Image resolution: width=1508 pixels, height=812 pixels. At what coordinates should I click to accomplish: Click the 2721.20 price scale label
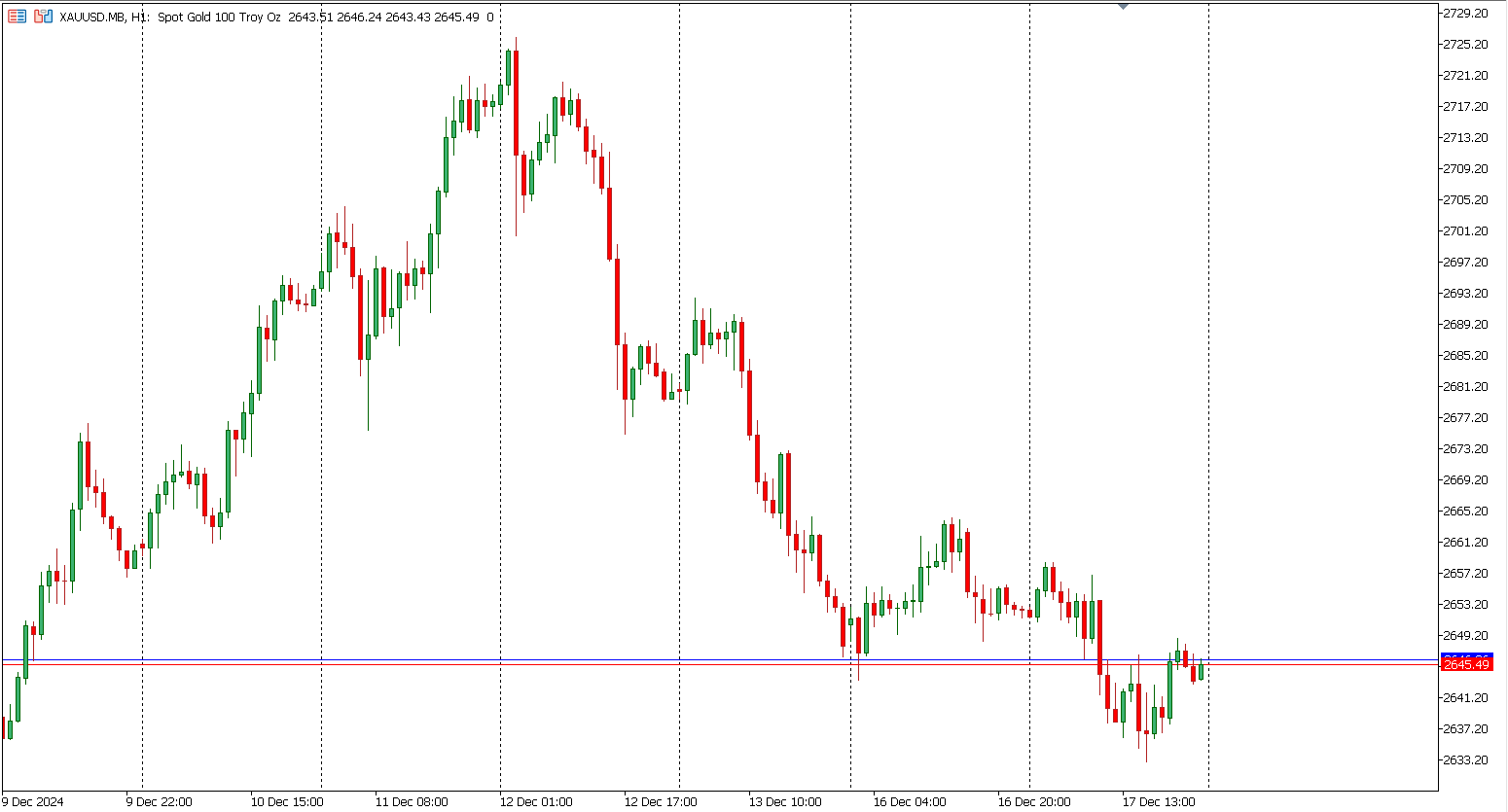(x=1466, y=75)
